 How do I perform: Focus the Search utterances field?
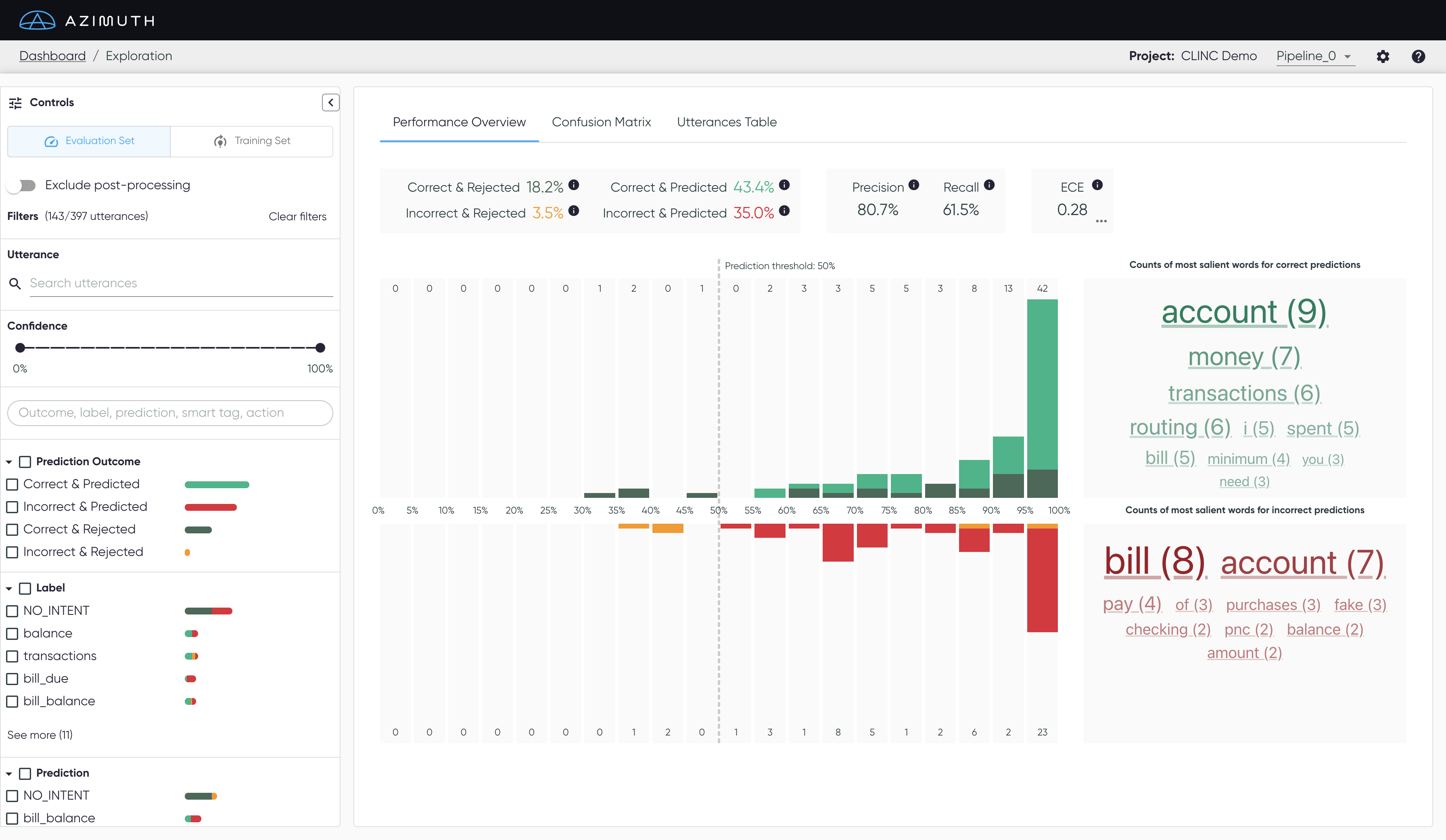coord(181,284)
